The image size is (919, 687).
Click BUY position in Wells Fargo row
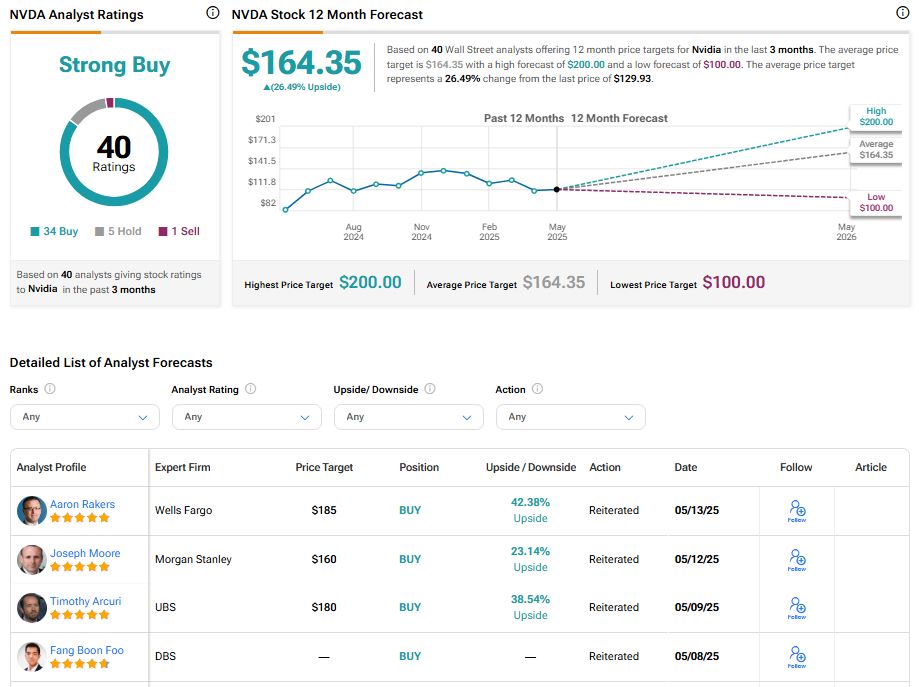(410, 511)
